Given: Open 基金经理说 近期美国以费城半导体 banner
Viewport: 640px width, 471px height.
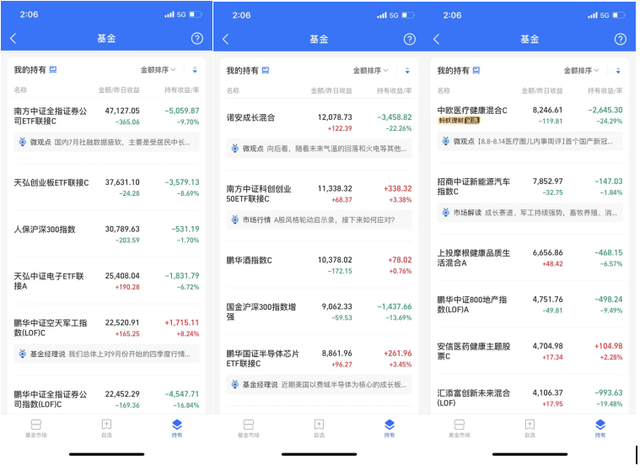Looking at the screenshot, I should pyautogui.click(x=319, y=384).
